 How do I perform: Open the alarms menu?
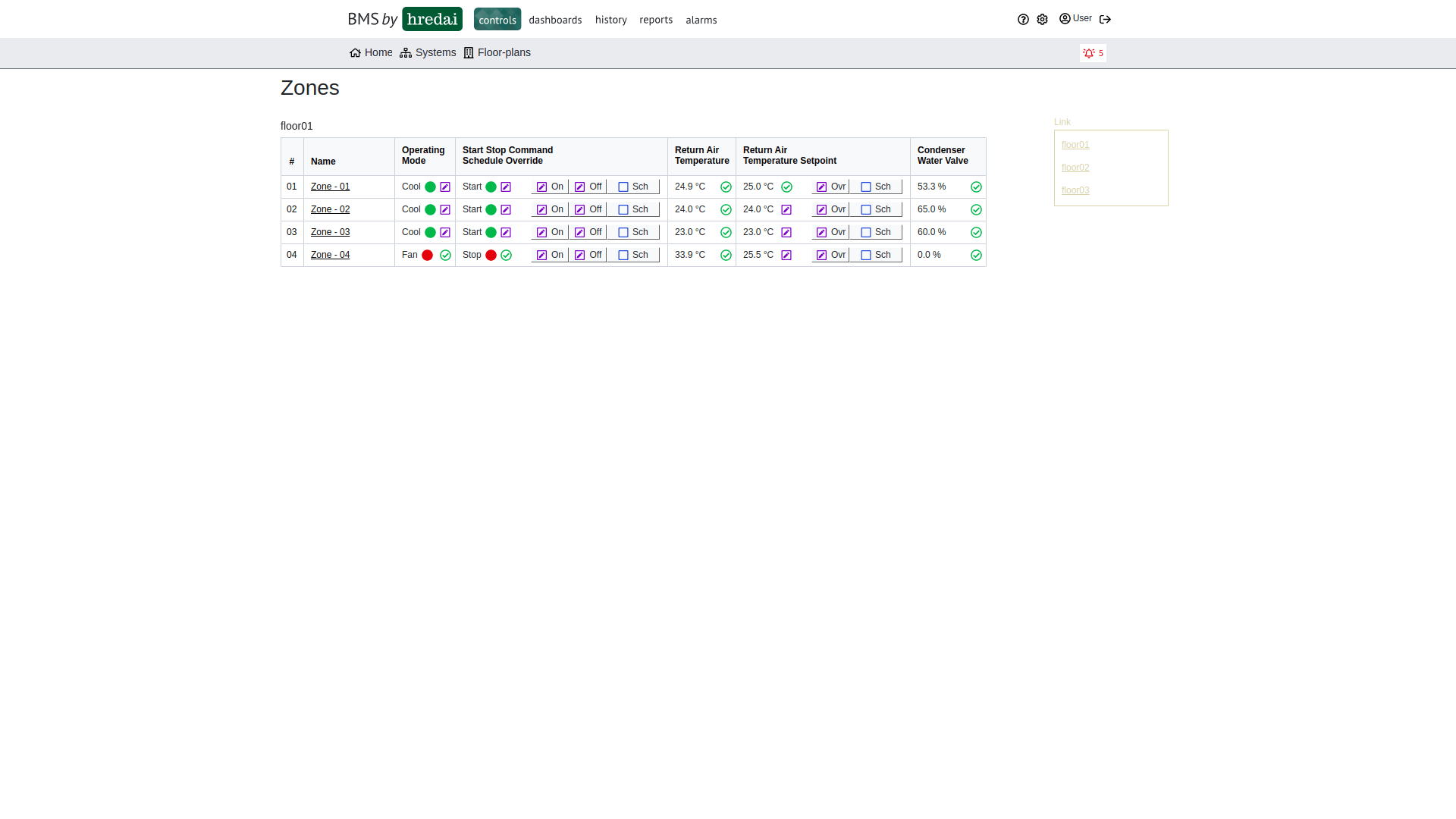(x=701, y=20)
